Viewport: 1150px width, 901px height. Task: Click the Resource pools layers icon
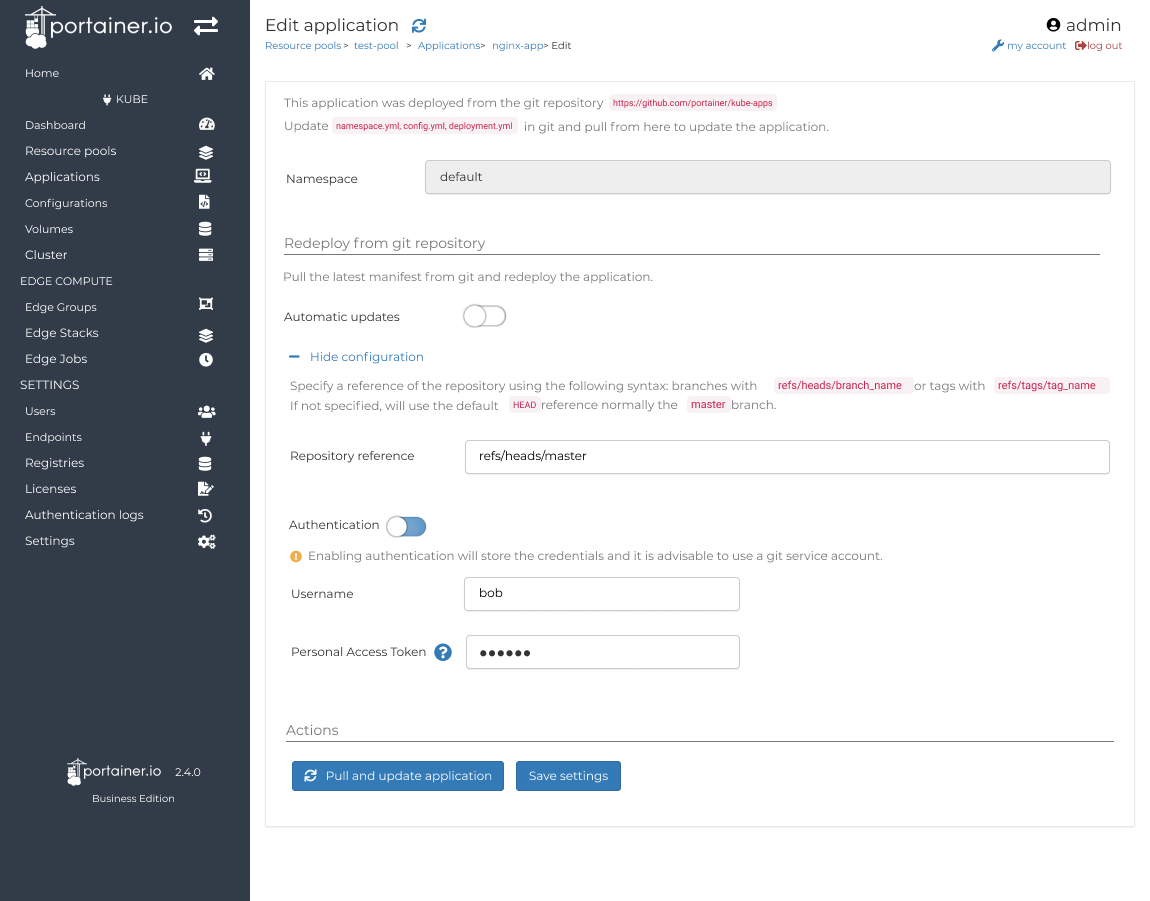[x=206, y=152]
